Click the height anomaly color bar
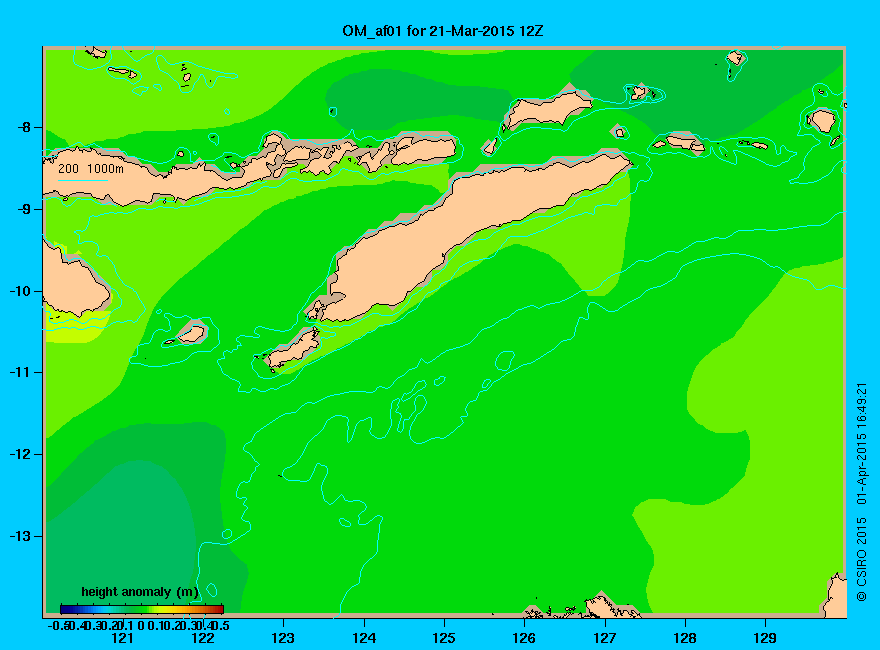Image resolution: width=880 pixels, height=650 pixels. [x=142, y=609]
